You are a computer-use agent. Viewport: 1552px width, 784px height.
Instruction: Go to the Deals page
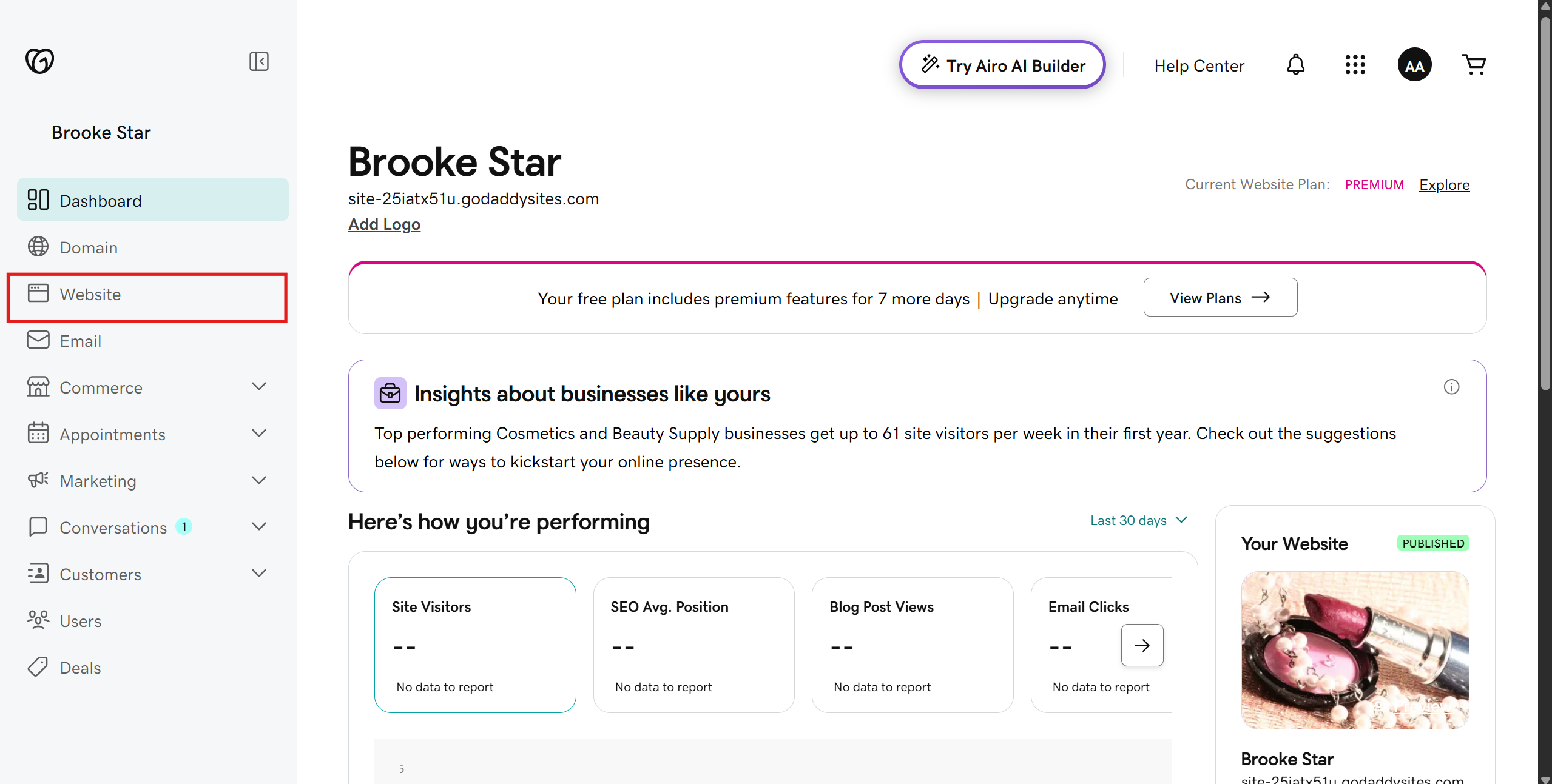[x=153, y=668]
